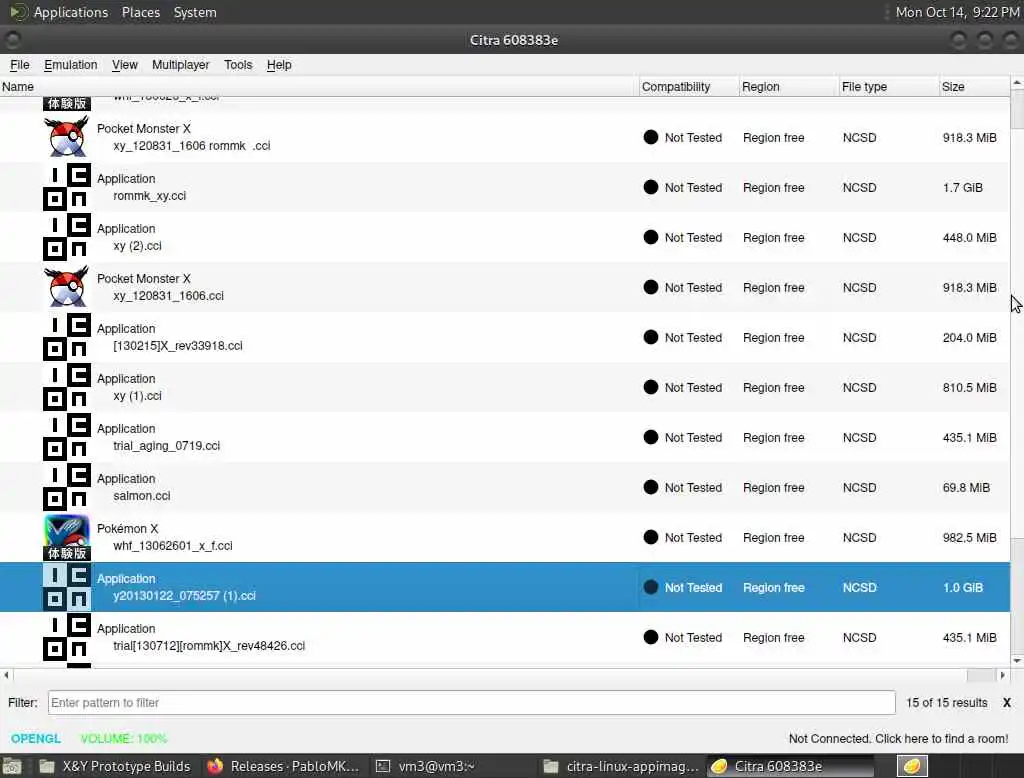Open the Help menu

(279, 65)
